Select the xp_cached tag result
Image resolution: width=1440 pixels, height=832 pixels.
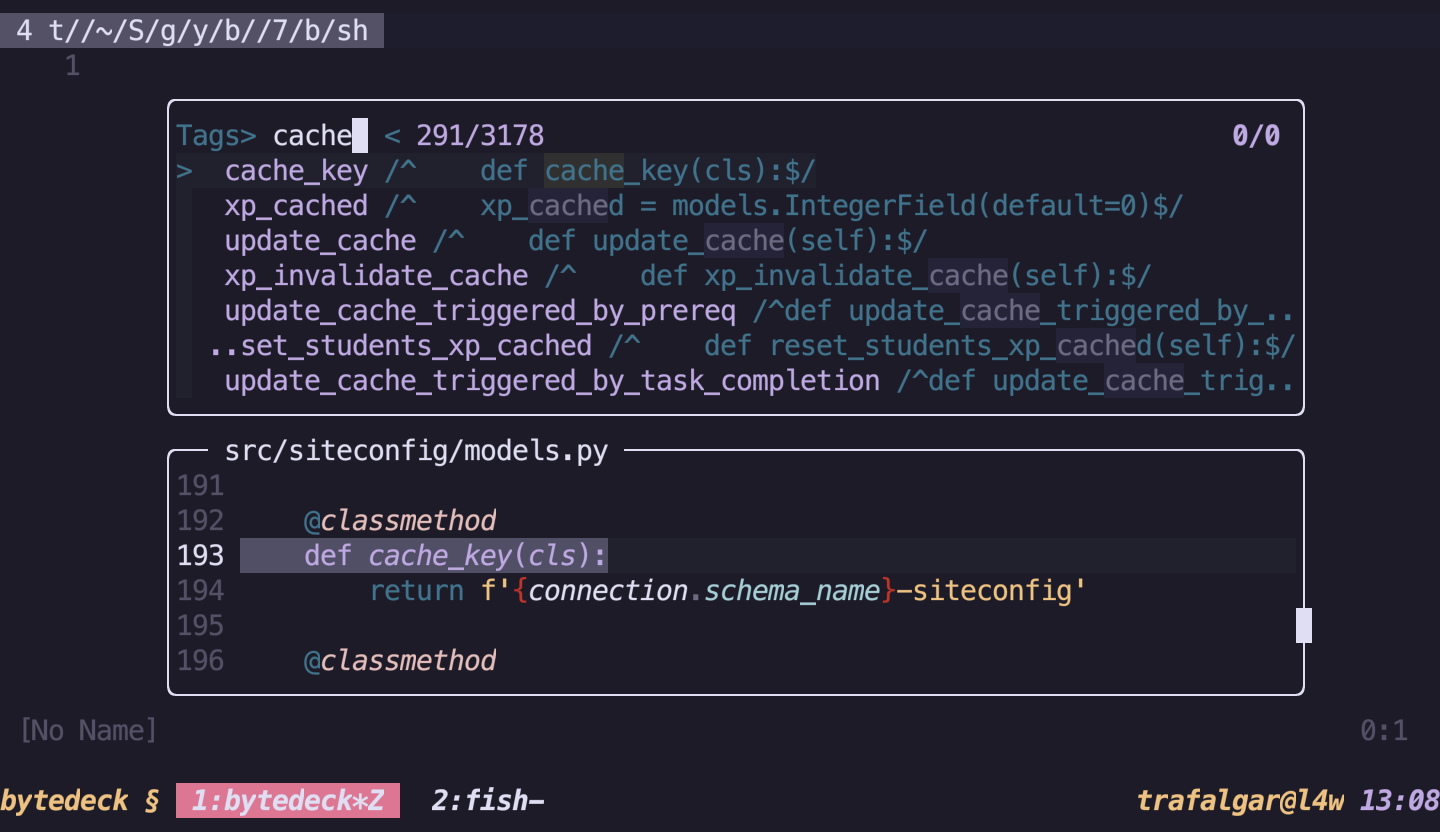click(297, 205)
